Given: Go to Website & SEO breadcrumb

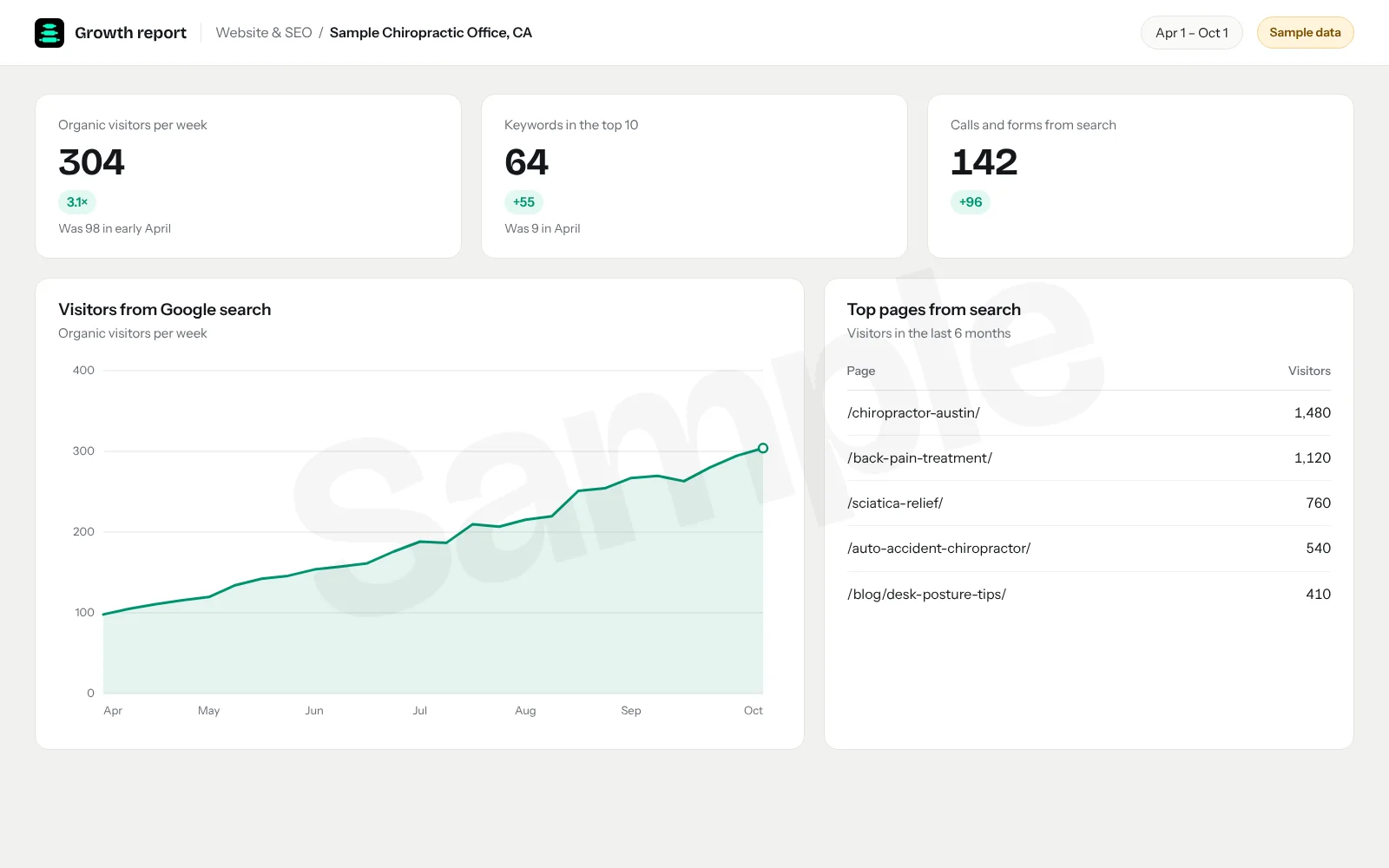Looking at the screenshot, I should (264, 33).
